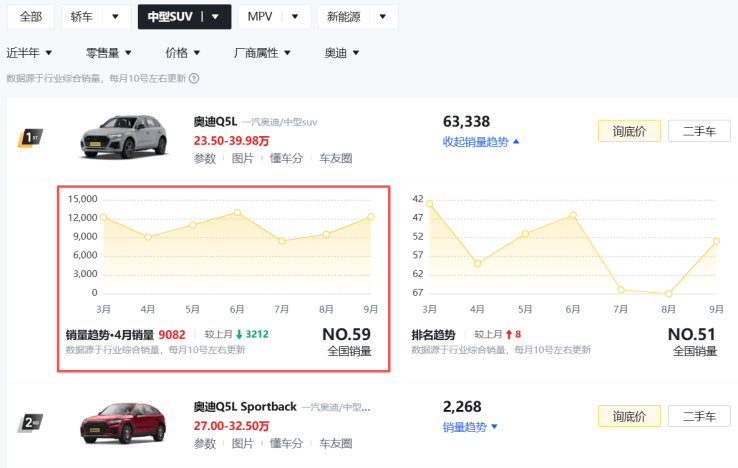Click the 8月 point on ranking chart

coord(668,293)
